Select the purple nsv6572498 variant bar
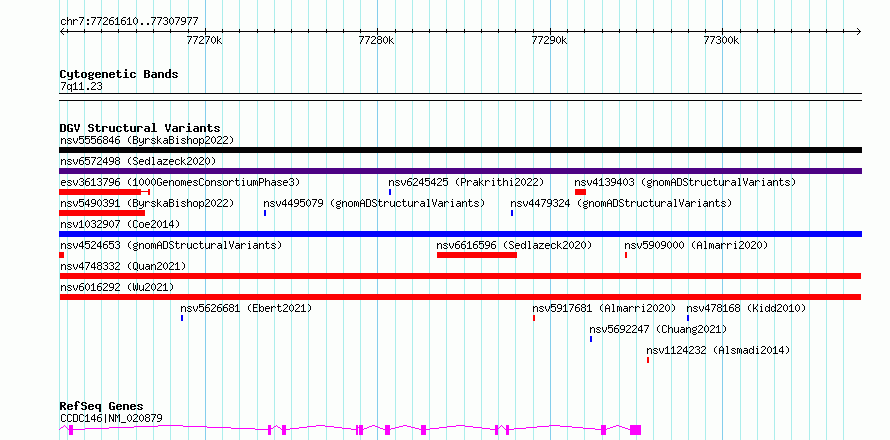The image size is (890, 440). pos(460,171)
